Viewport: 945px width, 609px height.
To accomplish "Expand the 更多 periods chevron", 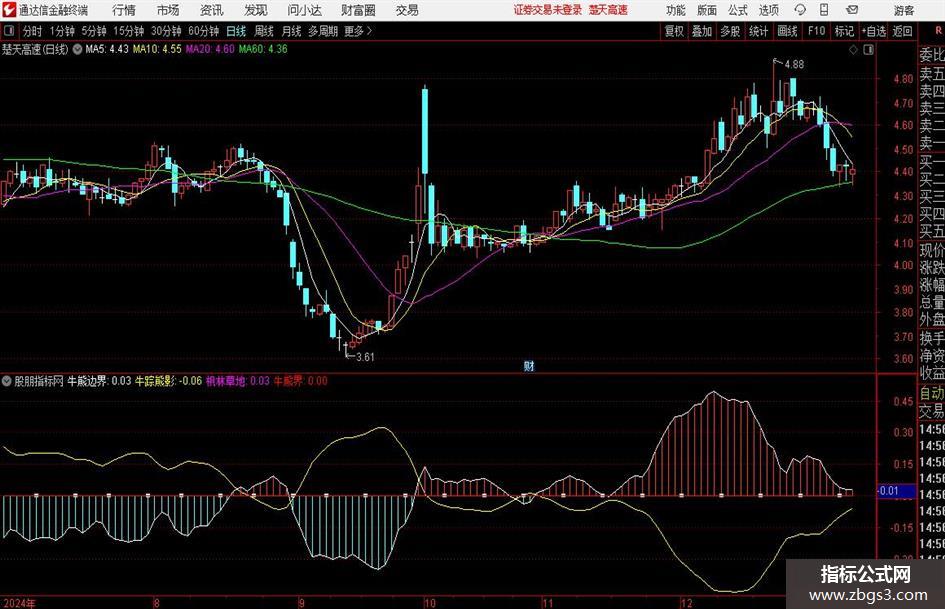I will [369, 31].
